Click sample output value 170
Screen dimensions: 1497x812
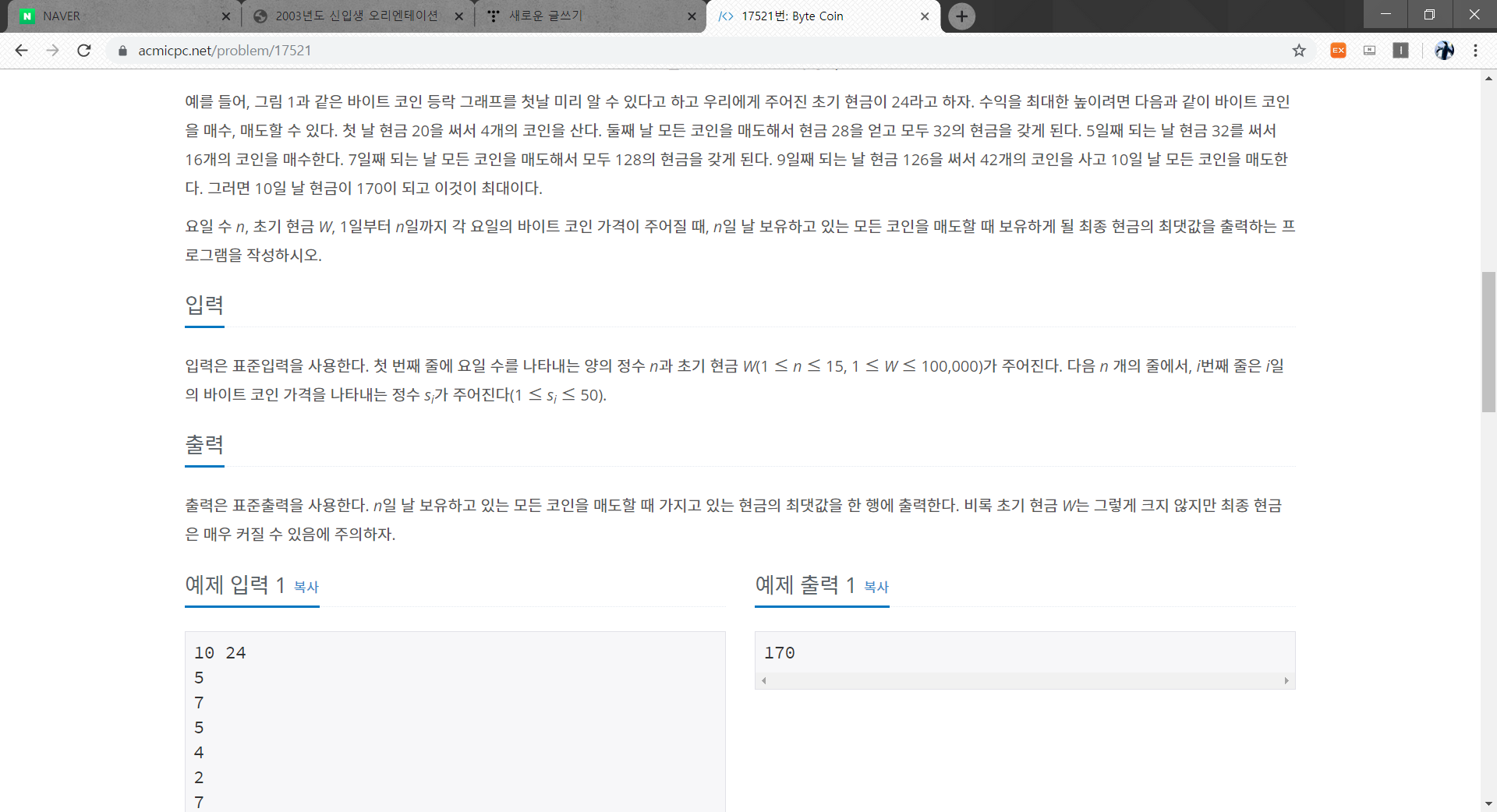tap(780, 653)
